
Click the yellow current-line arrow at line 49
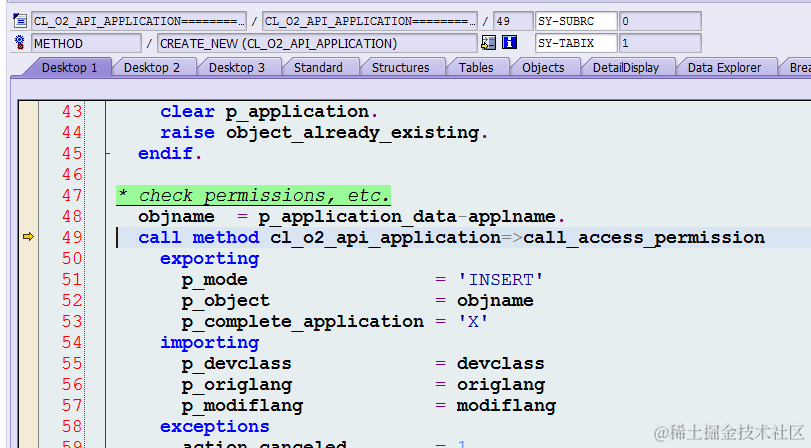pyautogui.click(x=28, y=237)
